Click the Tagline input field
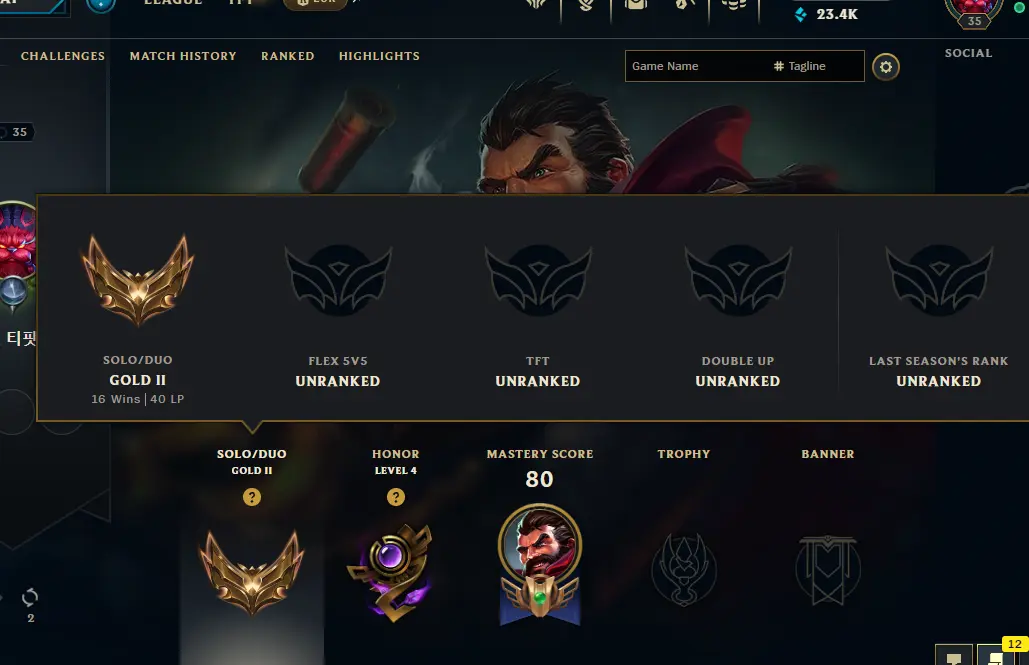The width and height of the screenshot is (1029, 665). coord(817,66)
